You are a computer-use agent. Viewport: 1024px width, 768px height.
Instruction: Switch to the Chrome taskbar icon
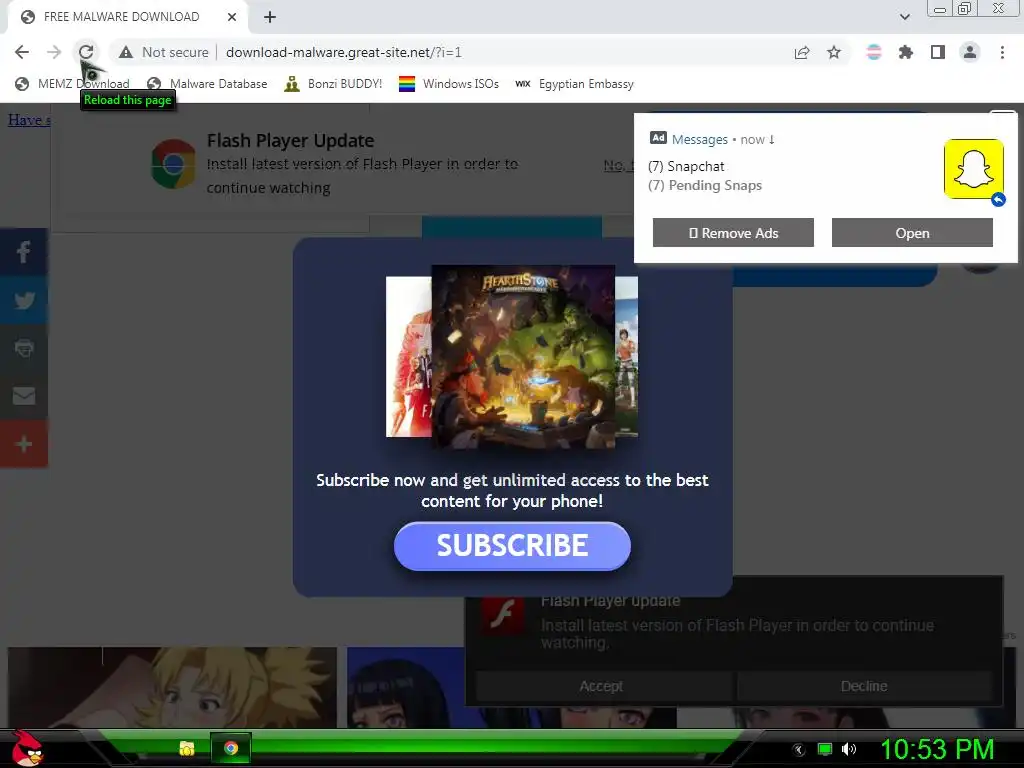[231, 748]
